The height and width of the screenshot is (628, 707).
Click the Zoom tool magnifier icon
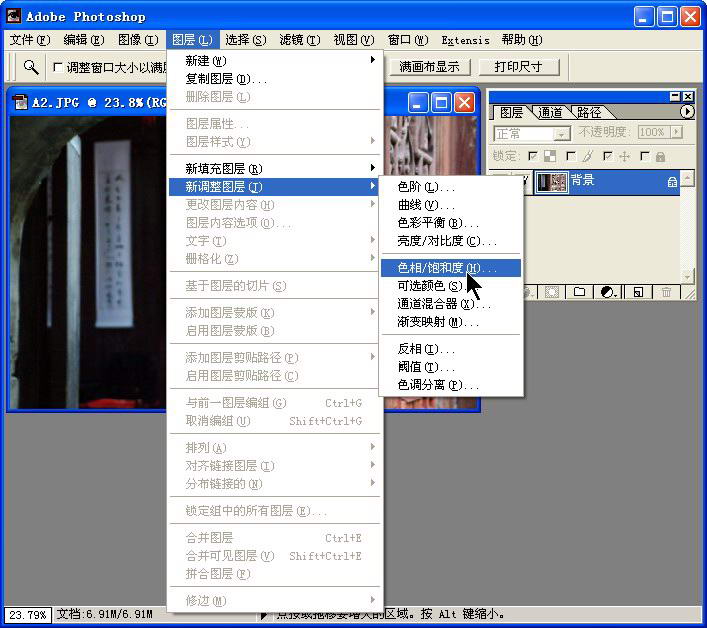[x=31, y=67]
